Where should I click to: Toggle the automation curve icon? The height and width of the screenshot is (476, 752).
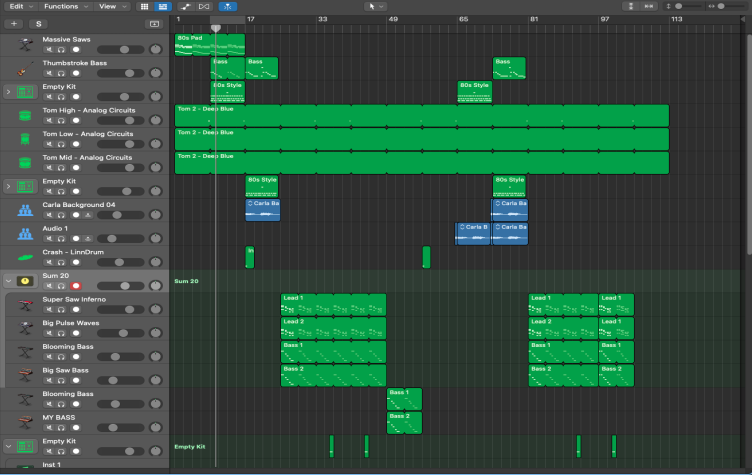click(186, 6)
